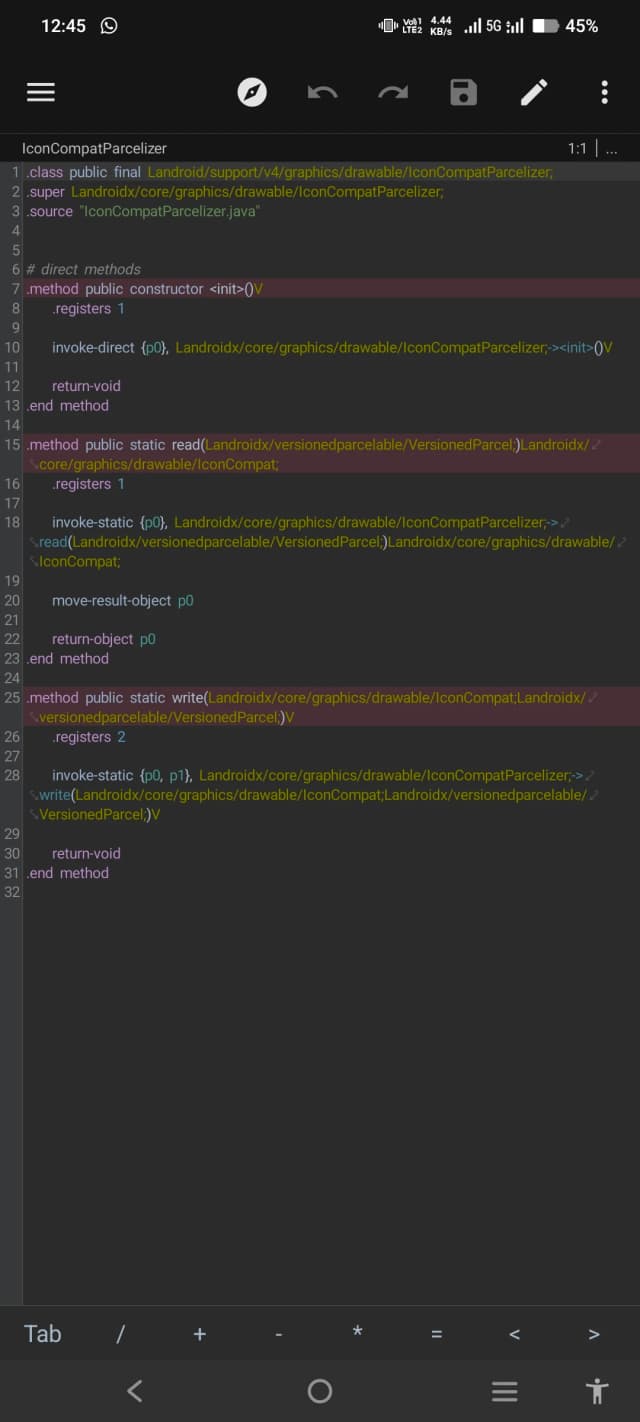The image size is (640, 1422).
Task: Tap the battery status icon
Action: click(x=545, y=26)
